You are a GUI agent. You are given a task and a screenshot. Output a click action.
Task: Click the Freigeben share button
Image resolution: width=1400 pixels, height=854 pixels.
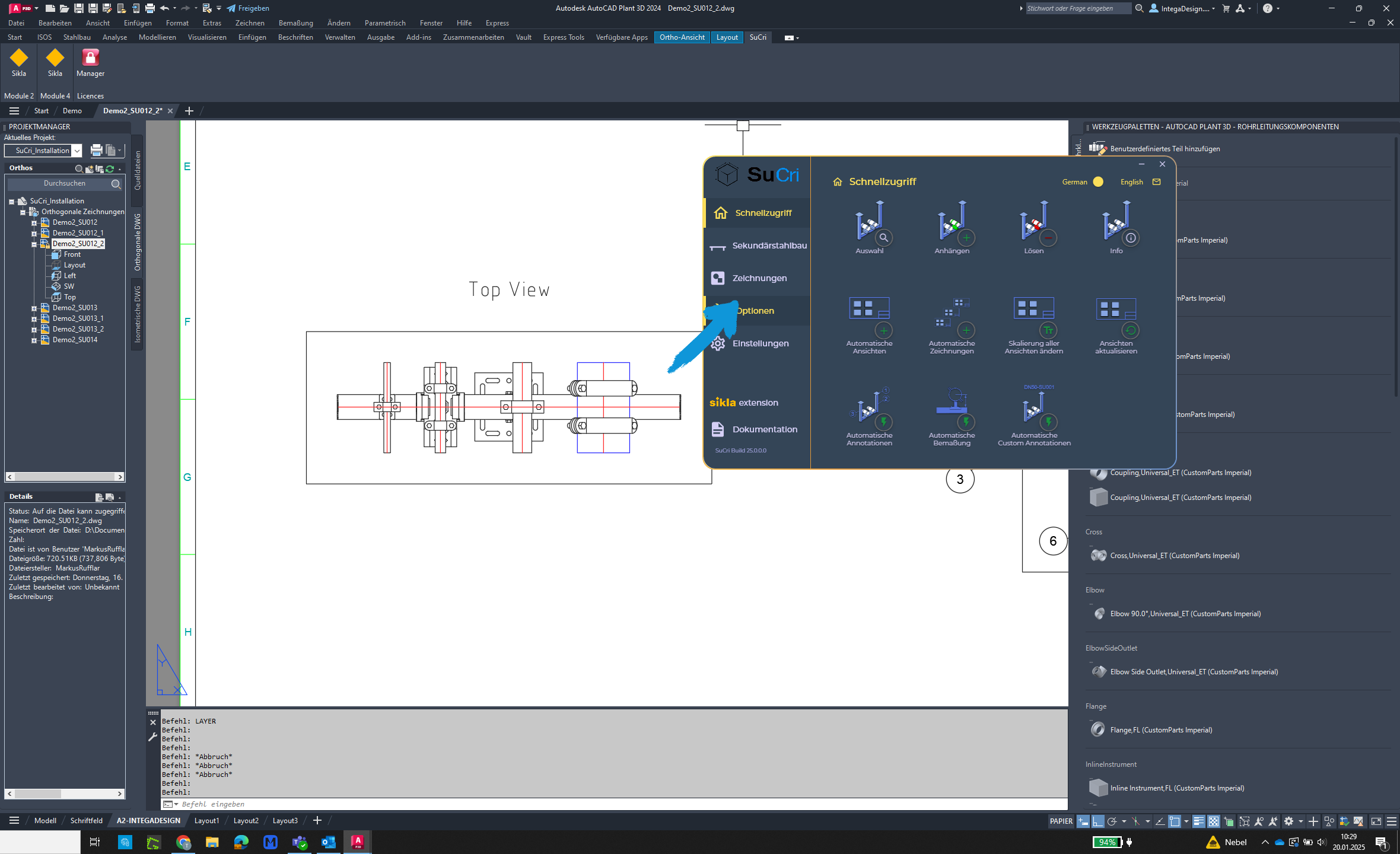click(248, 8)
